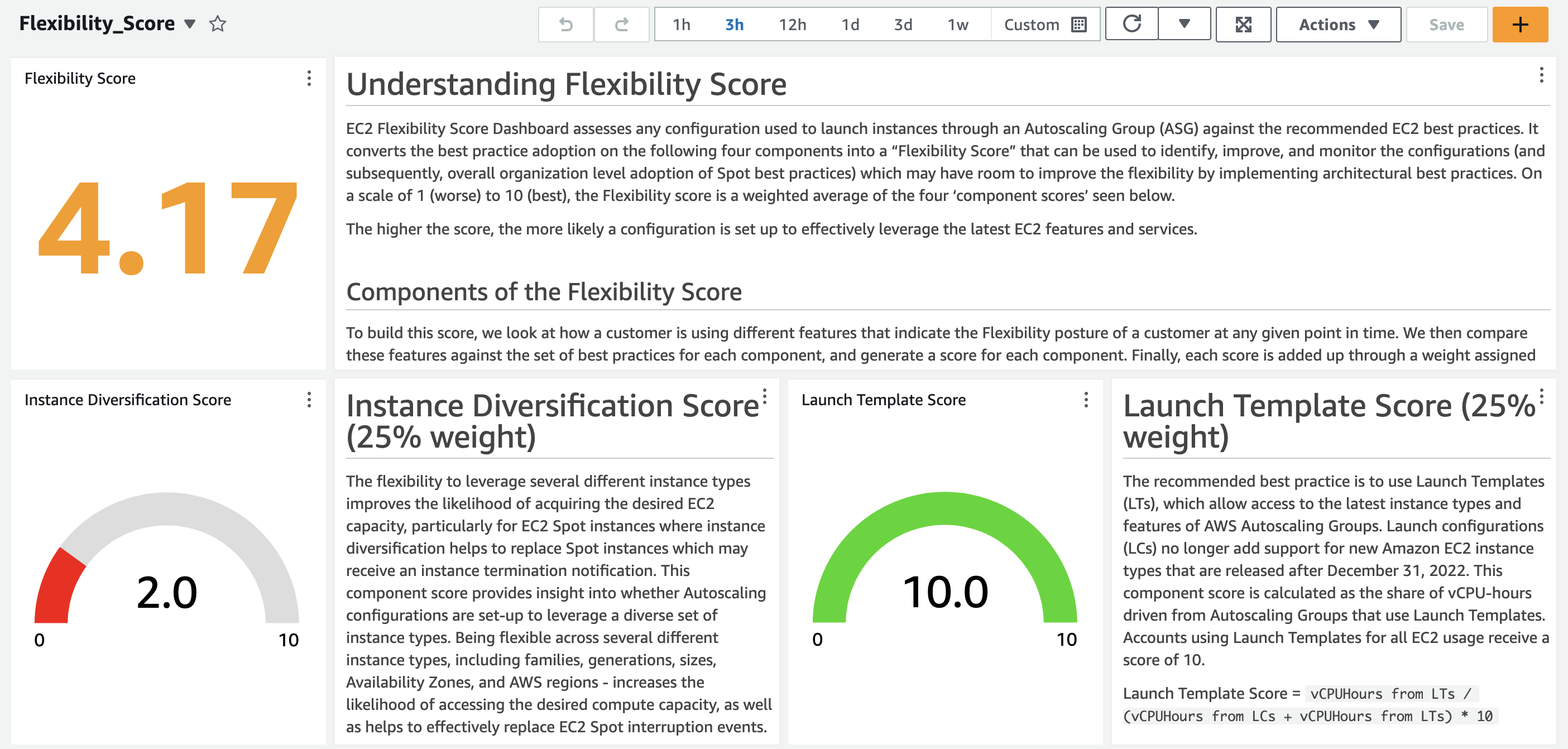This screenshot has width=1568, height=749.
Task: Open the Understanding Flexibility Score text widget menu
Action: pos(1541,75)
